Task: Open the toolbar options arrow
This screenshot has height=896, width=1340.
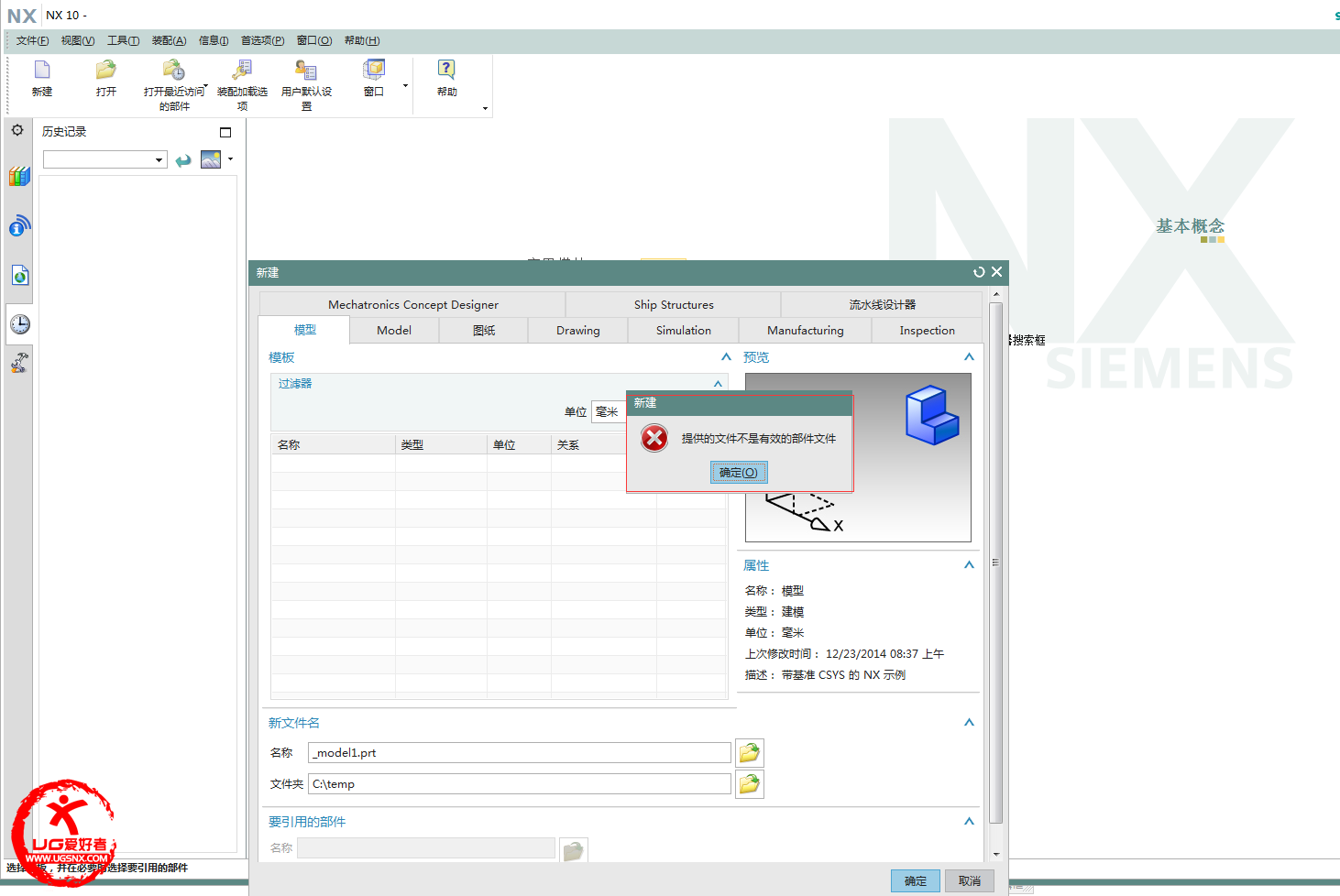Action: [x=485, y=108]
